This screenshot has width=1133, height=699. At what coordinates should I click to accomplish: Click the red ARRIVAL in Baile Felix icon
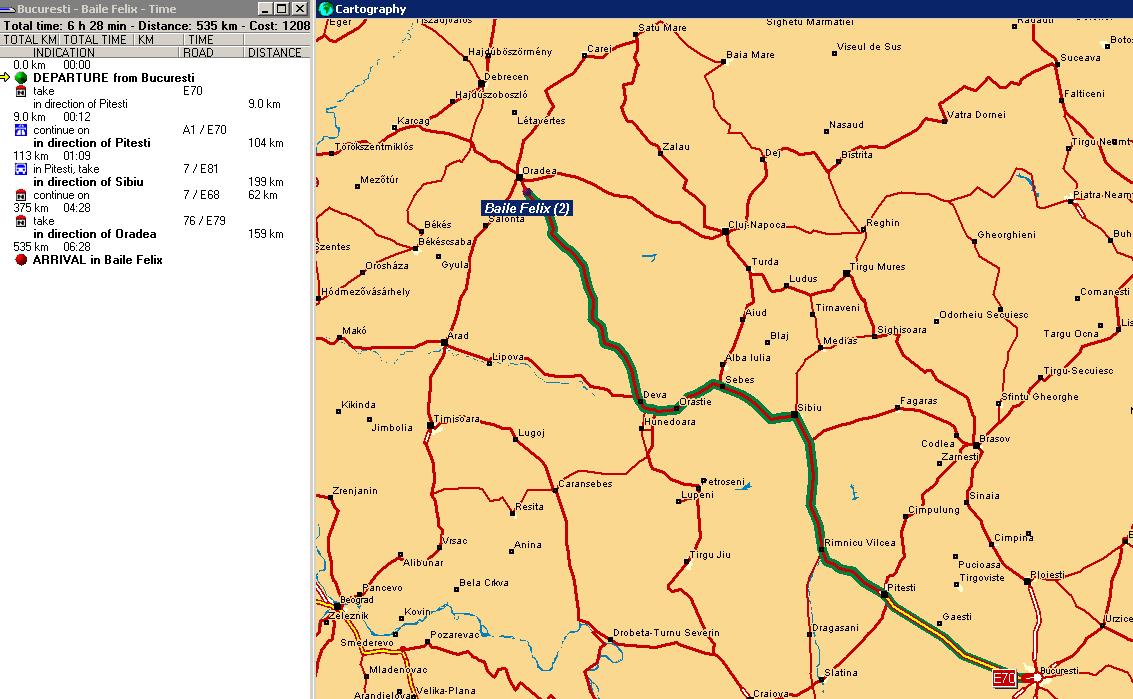tap(21, 260)
